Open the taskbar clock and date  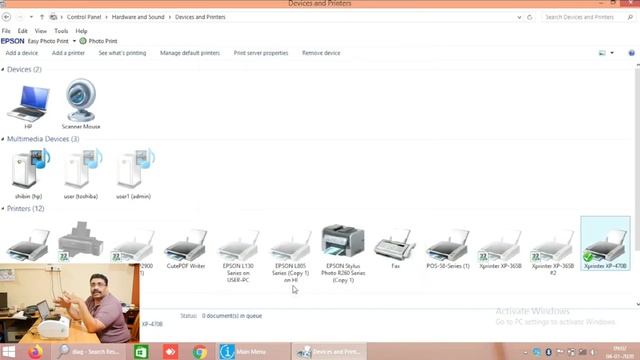click(619, 352)
